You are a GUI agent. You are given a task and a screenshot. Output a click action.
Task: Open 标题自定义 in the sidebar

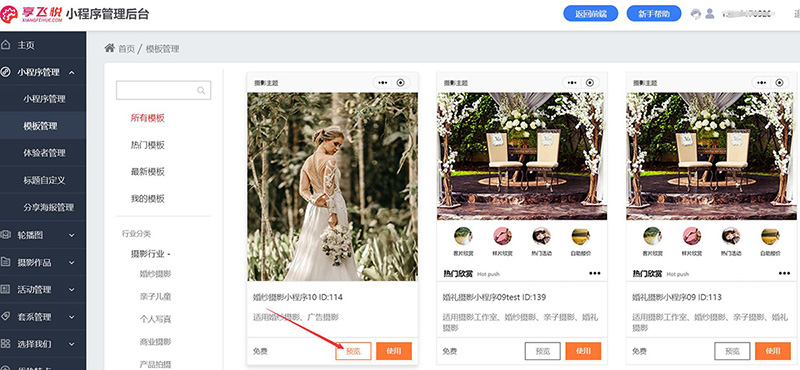(43, 180)
